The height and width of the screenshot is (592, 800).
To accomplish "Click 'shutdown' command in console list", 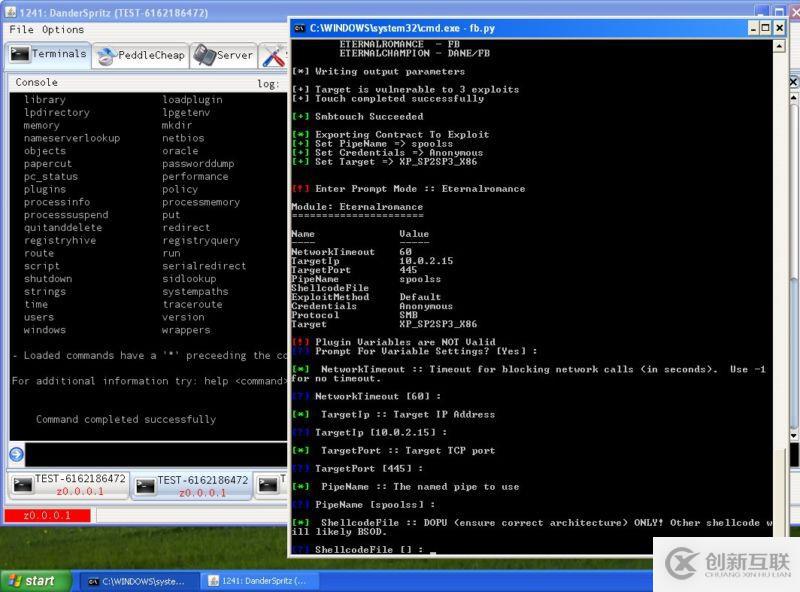I will 48,279.
